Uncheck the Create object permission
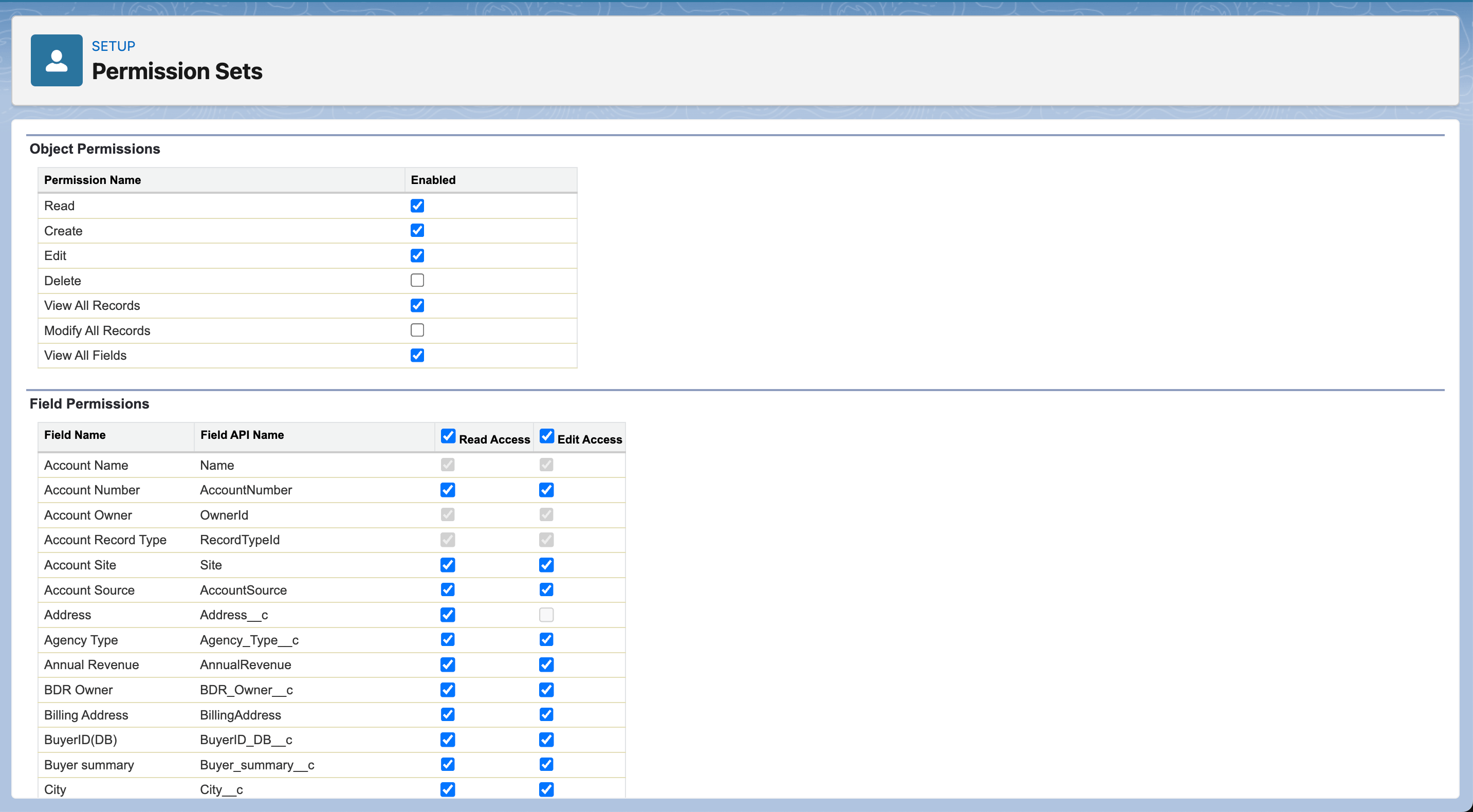Viewport: 1473px width, 812px height. pos(417,230)
